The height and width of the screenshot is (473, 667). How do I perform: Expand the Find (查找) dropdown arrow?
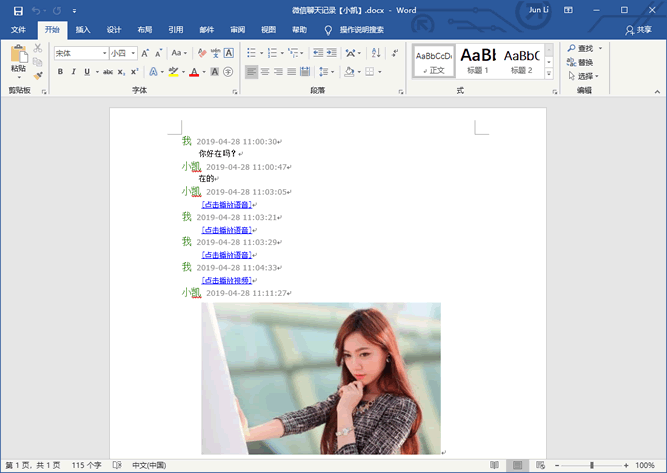(x=600, y=48)
